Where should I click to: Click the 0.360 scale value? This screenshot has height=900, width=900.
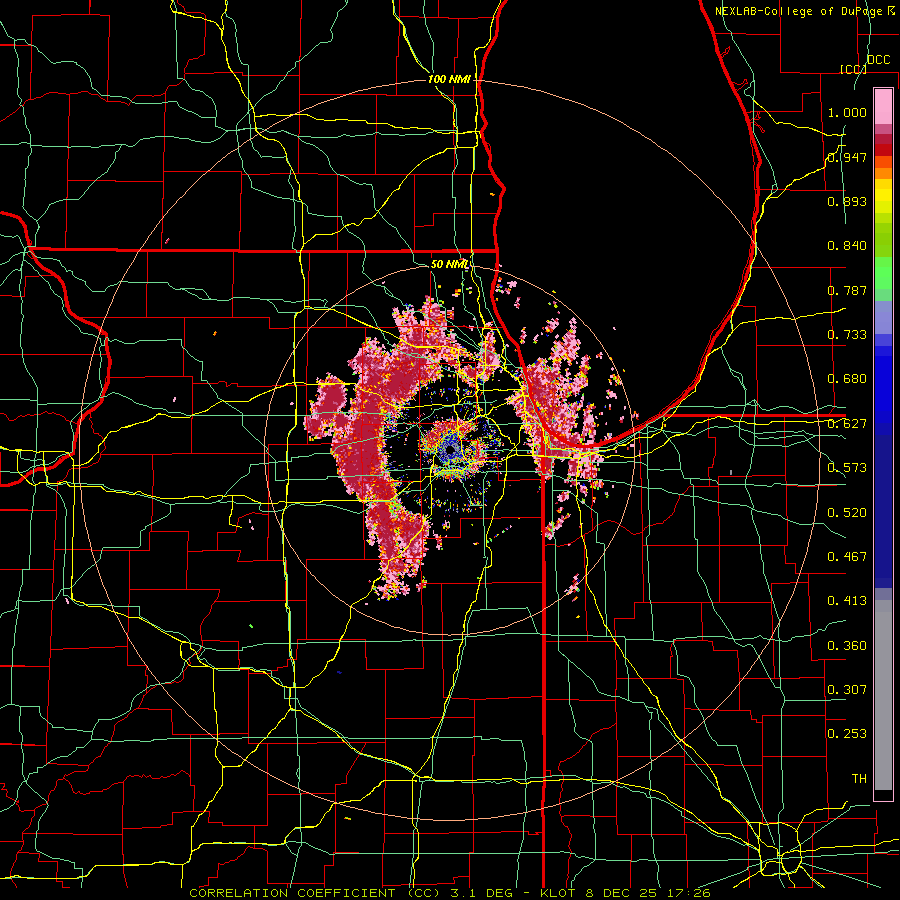coord(847,646)
